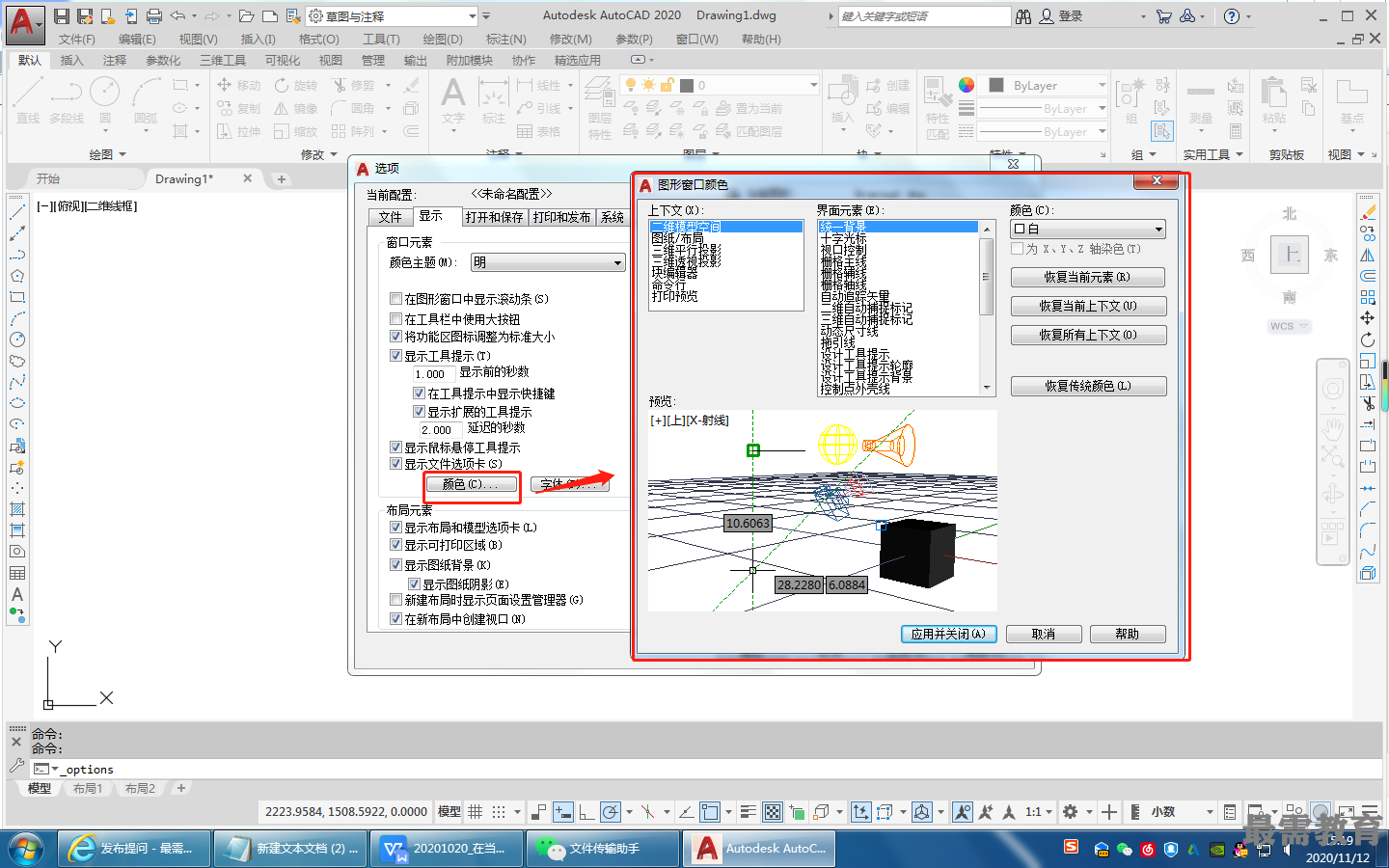Click the Match Properties (特性匹配) icon
The height and width of the screenshot is (868, 1389).
938,106
